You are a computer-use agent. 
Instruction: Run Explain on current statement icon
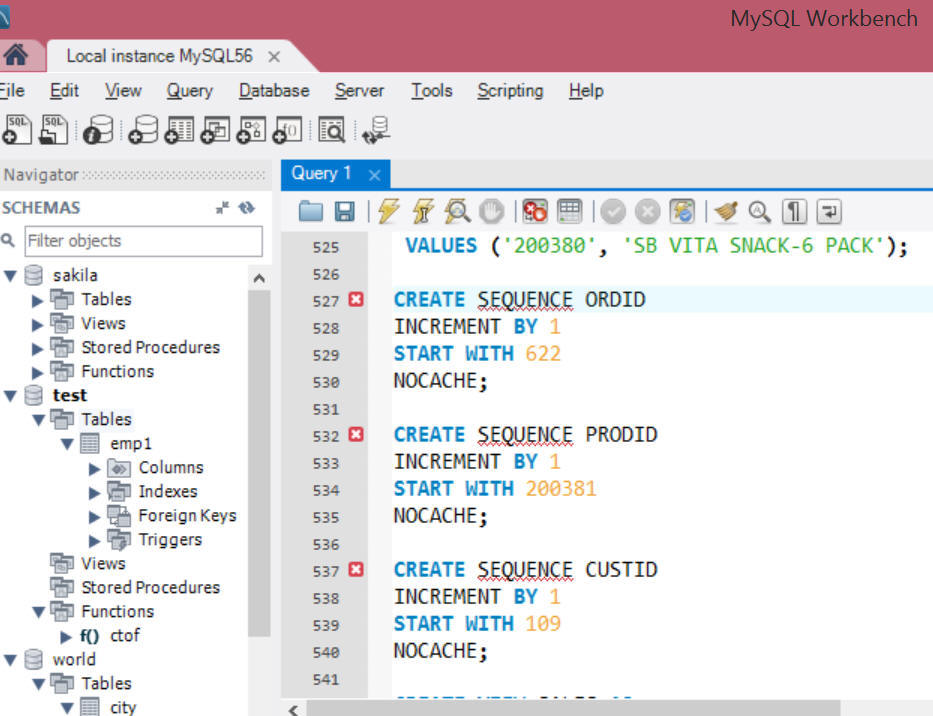(457, 211)
